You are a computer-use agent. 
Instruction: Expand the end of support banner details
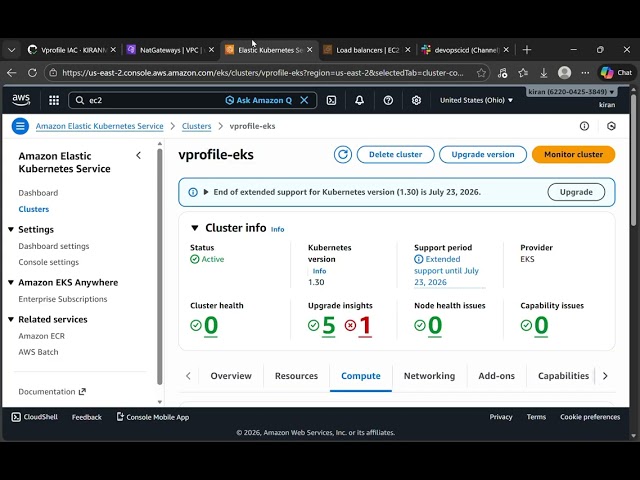point(206,192)
